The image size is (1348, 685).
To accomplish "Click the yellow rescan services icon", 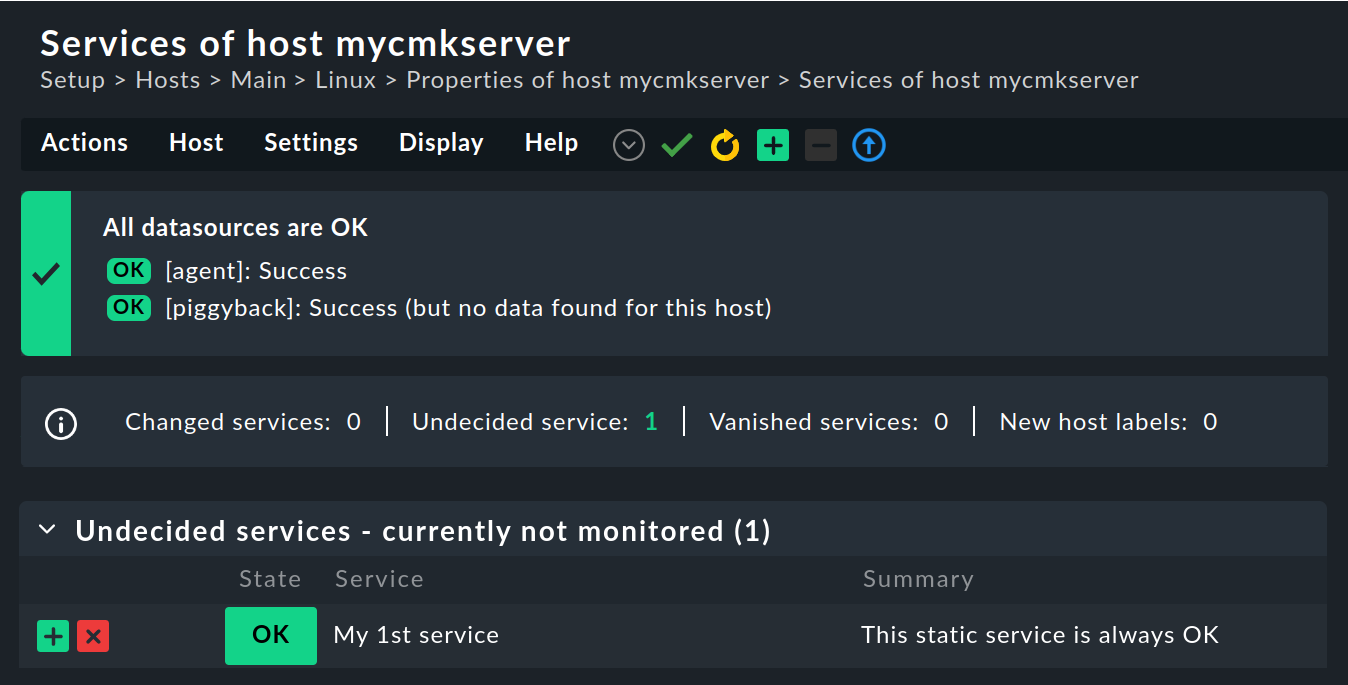I will click(725, 146).
